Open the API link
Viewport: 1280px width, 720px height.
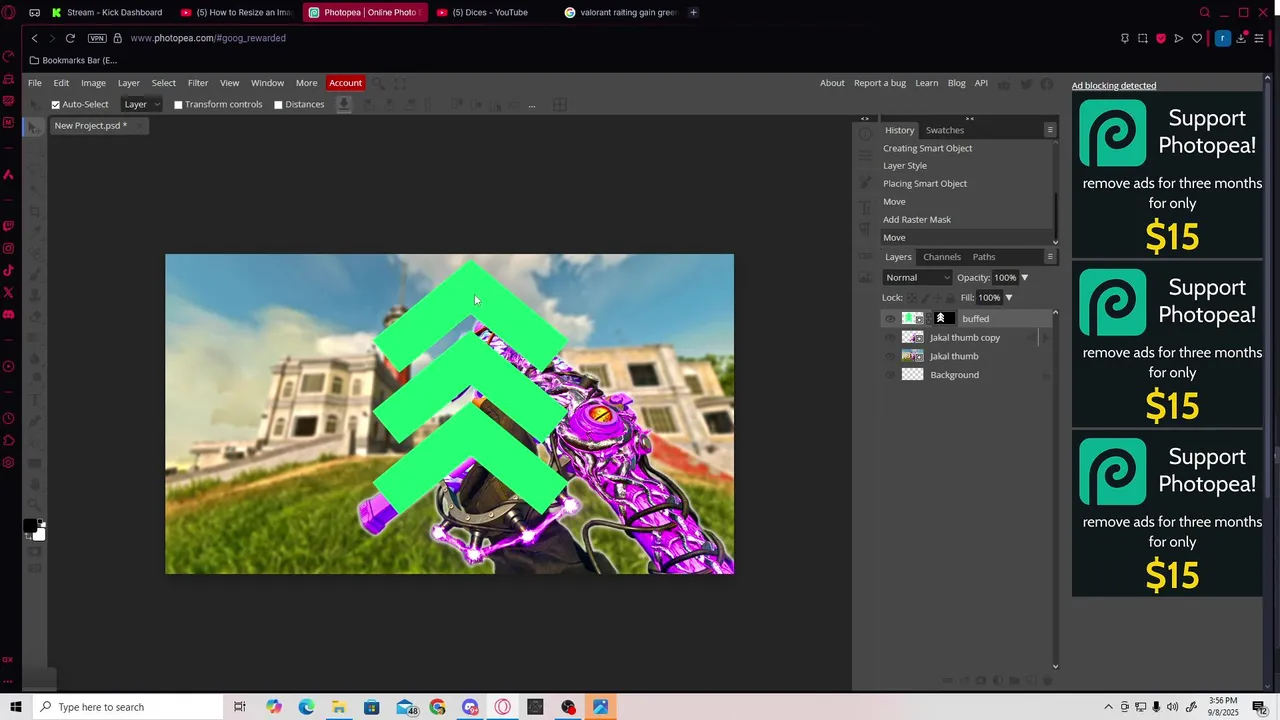(x=981, y=83)
